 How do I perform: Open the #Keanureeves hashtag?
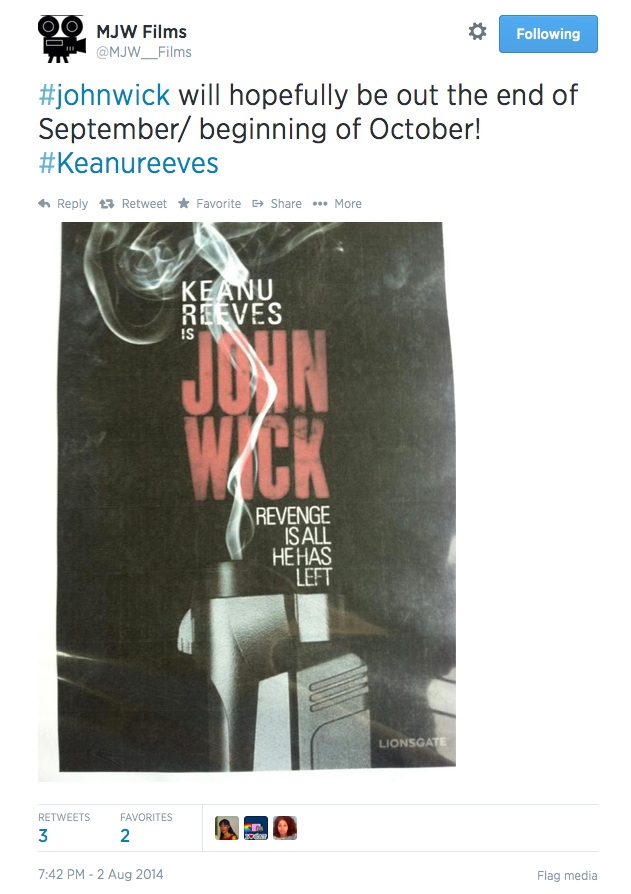[x=128, y=163]
